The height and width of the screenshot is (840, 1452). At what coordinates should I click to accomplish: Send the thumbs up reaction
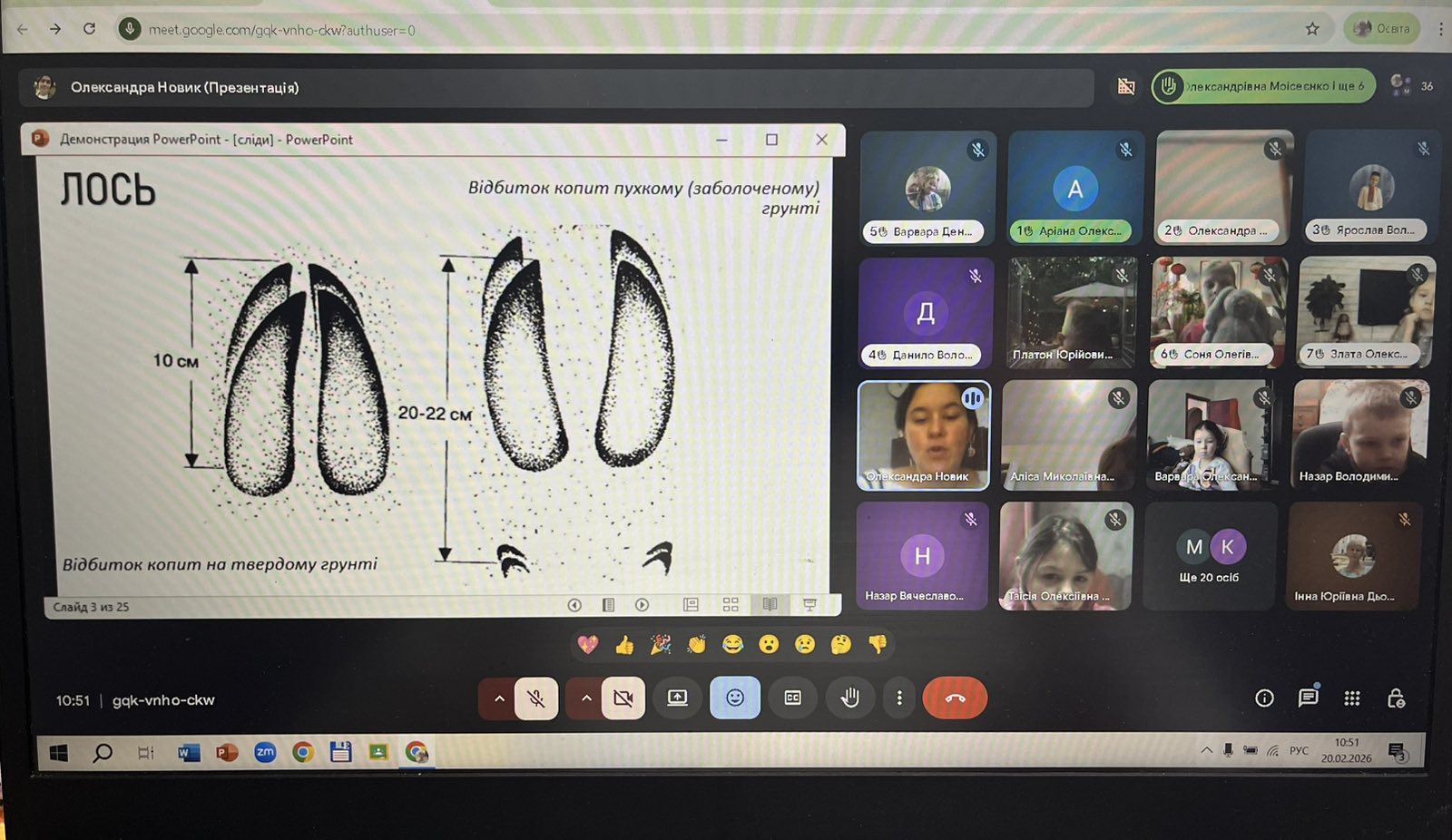pyautogui.click(x=624, y=645)
